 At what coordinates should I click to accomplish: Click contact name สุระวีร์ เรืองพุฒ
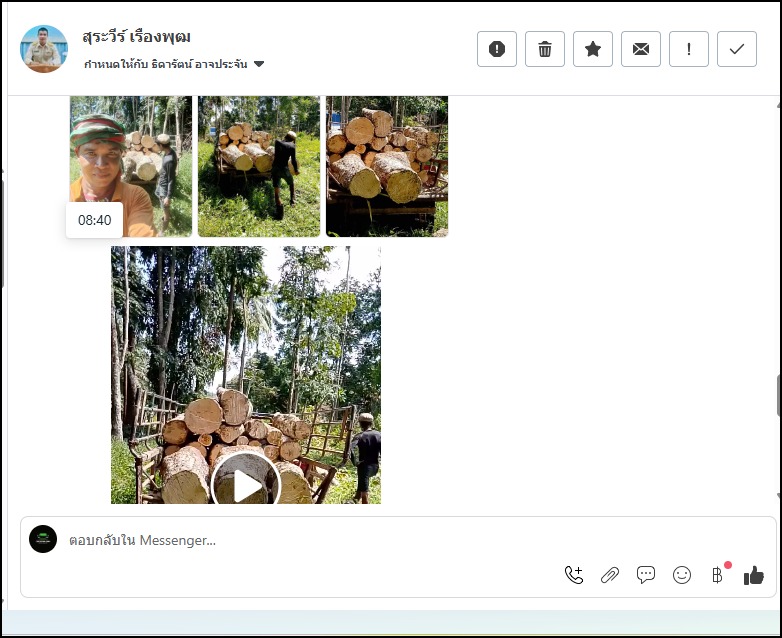coord(137,37)
